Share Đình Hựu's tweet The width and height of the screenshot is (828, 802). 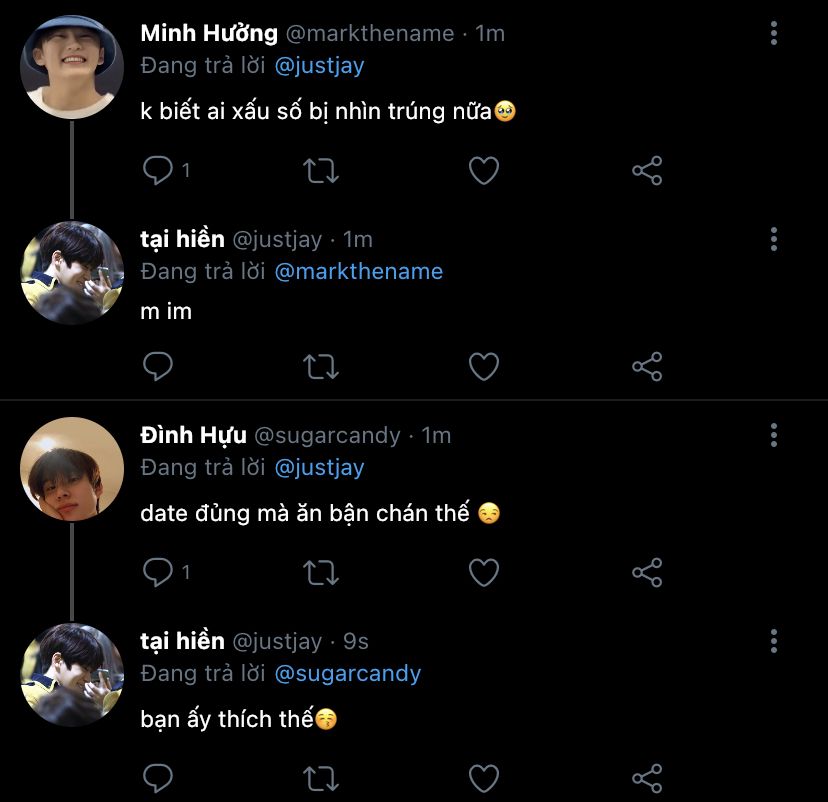tap(647, 572)
